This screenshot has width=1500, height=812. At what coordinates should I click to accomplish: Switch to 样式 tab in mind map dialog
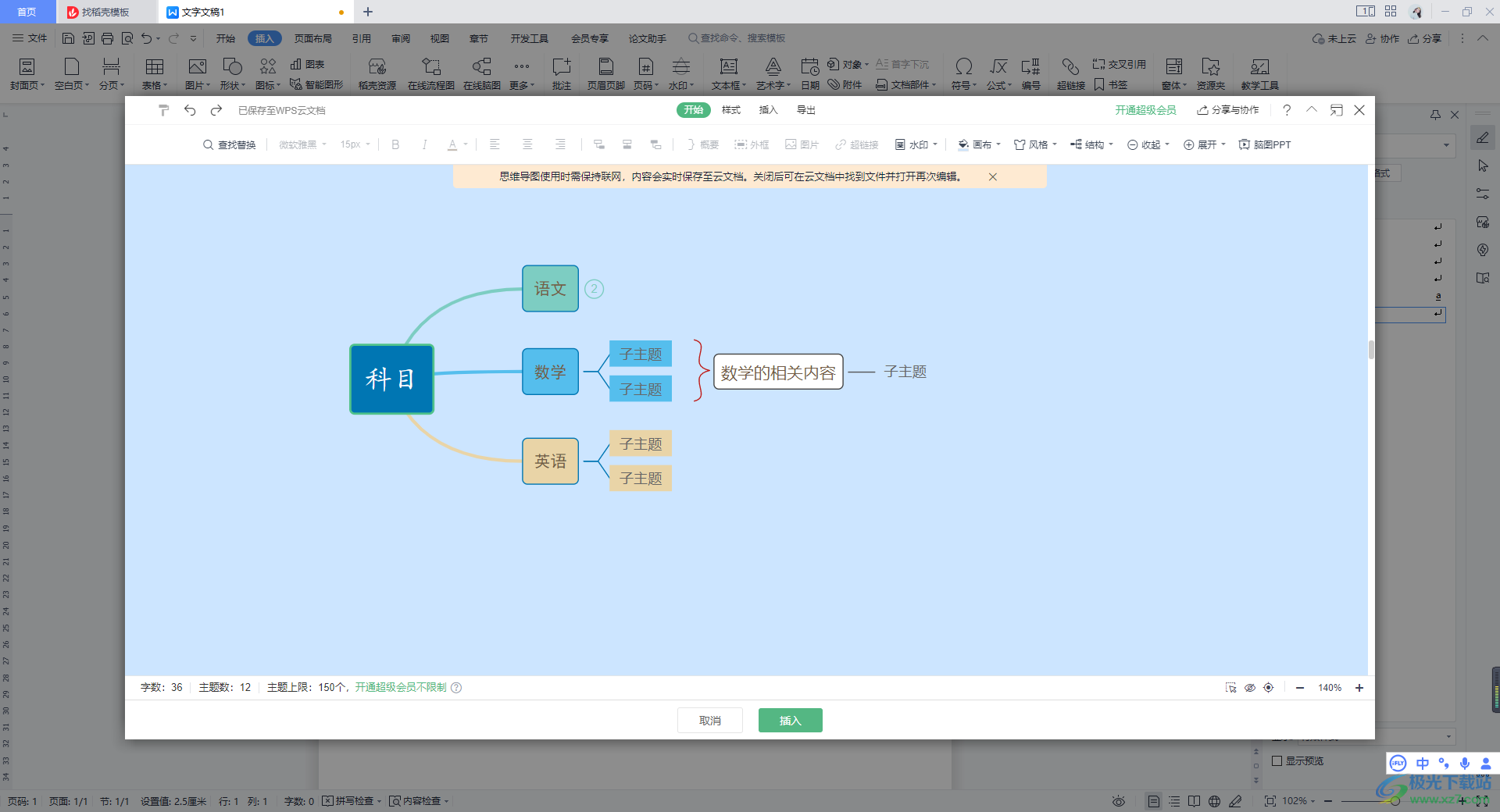(x=731, y=110)
